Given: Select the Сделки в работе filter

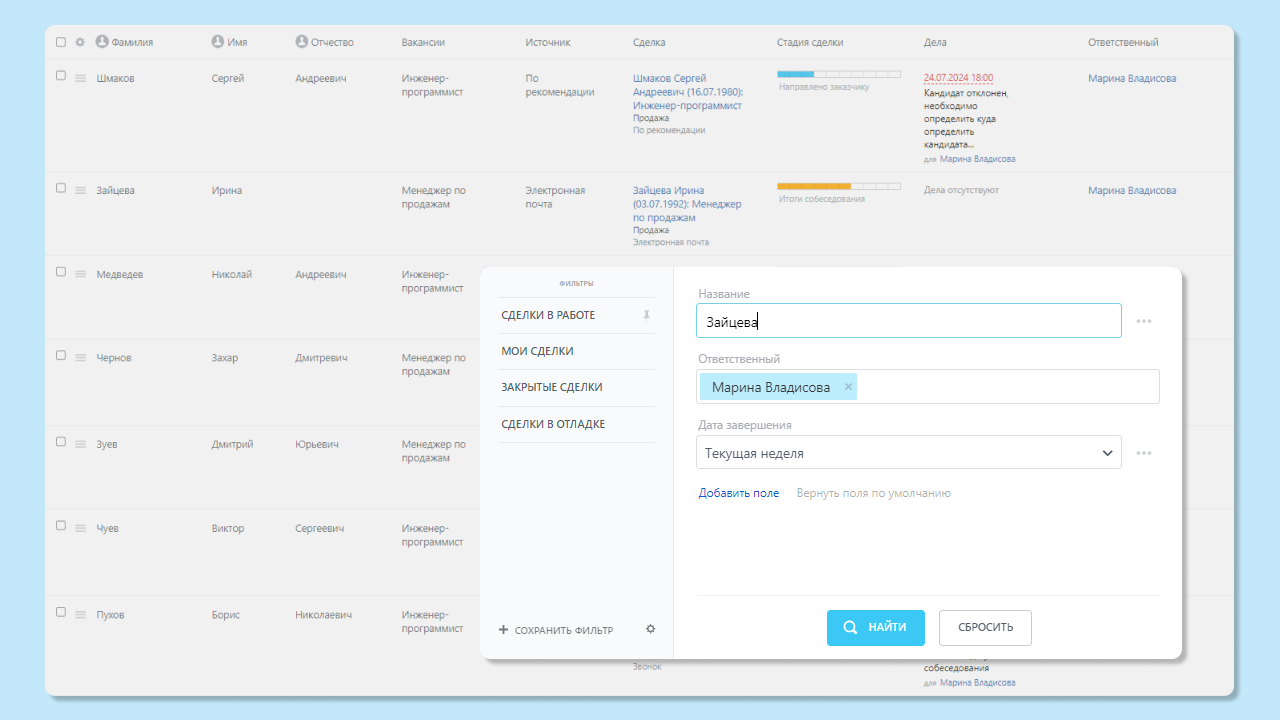Looking at the screenshot, I should point(548,315).
